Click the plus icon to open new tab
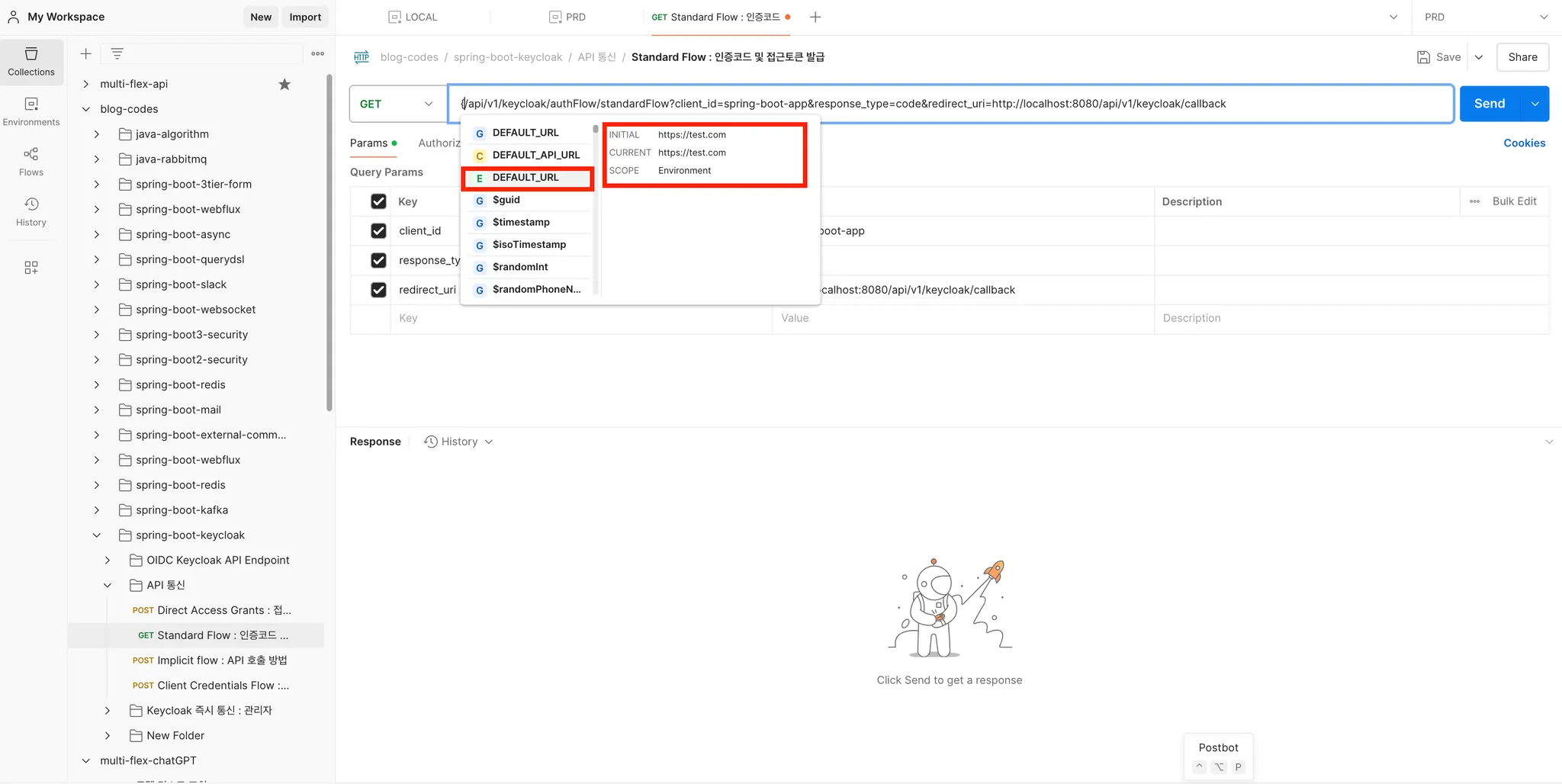 coord(815,17)
